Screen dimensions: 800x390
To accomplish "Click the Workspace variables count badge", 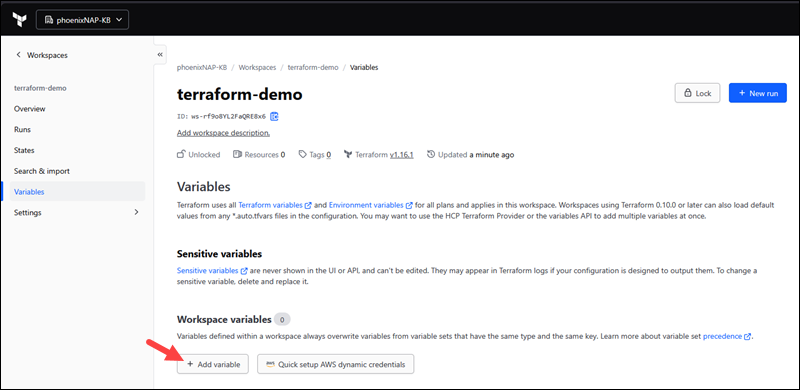I will pos(282,320).
